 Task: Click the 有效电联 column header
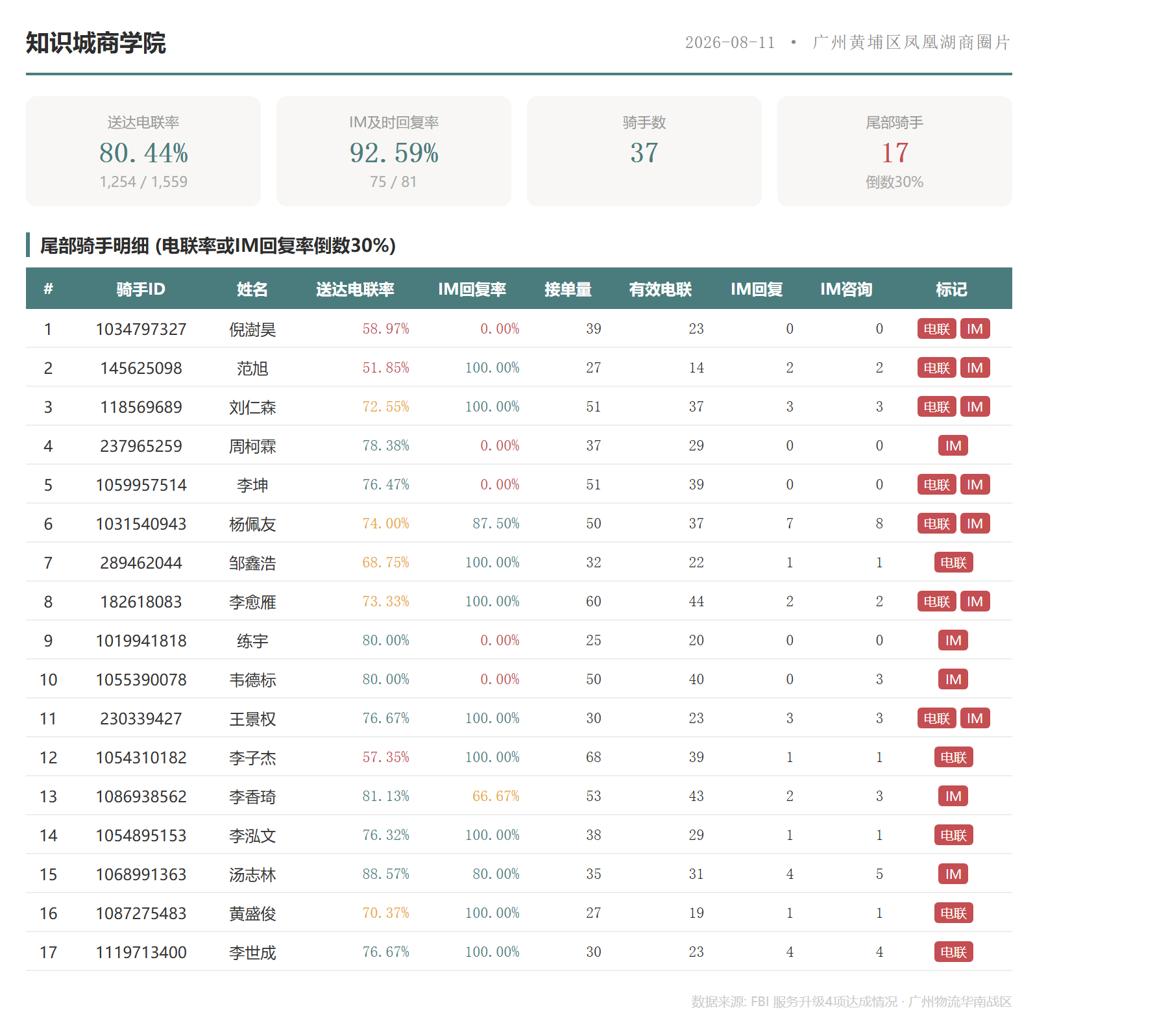coord(661,289)
